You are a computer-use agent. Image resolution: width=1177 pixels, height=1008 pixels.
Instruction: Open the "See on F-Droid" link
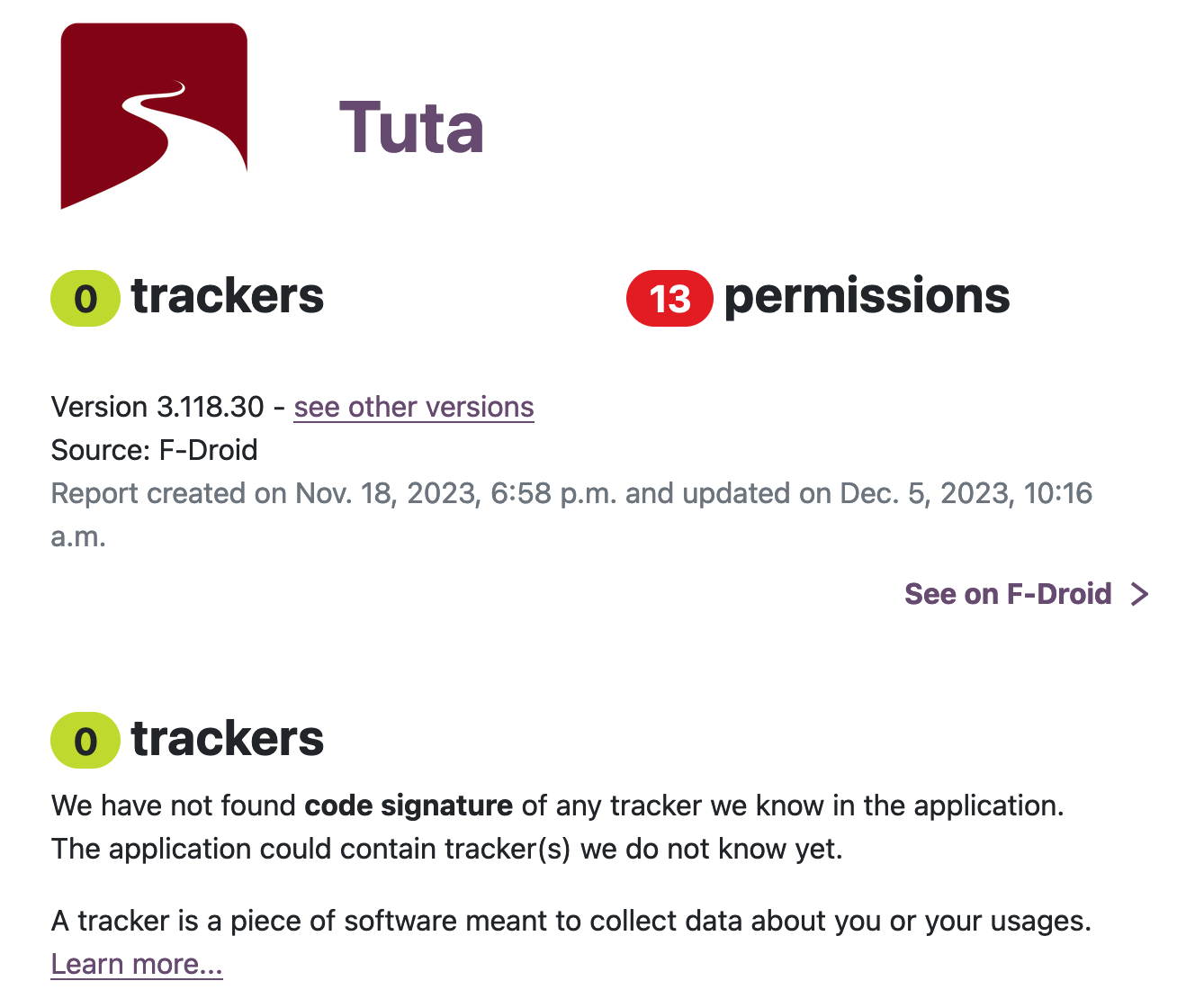[x=1008, y=594]
